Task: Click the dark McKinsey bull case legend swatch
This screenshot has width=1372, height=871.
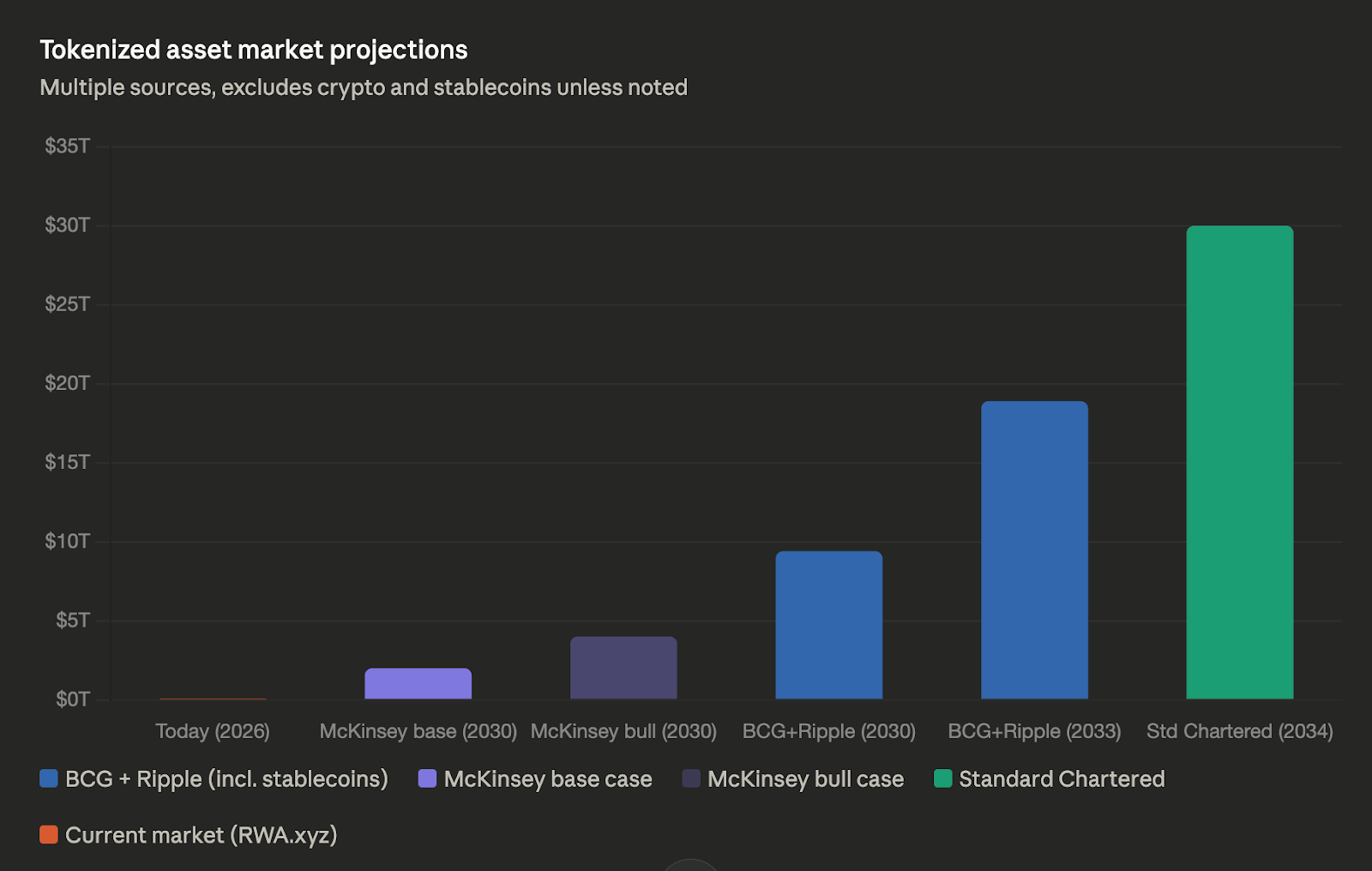Action: (691, 778)
